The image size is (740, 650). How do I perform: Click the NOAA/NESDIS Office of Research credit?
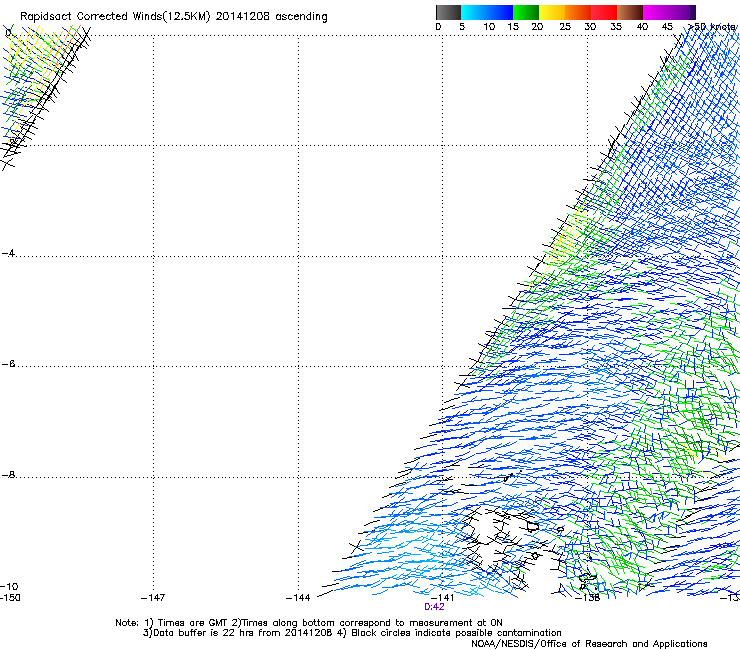589,644
